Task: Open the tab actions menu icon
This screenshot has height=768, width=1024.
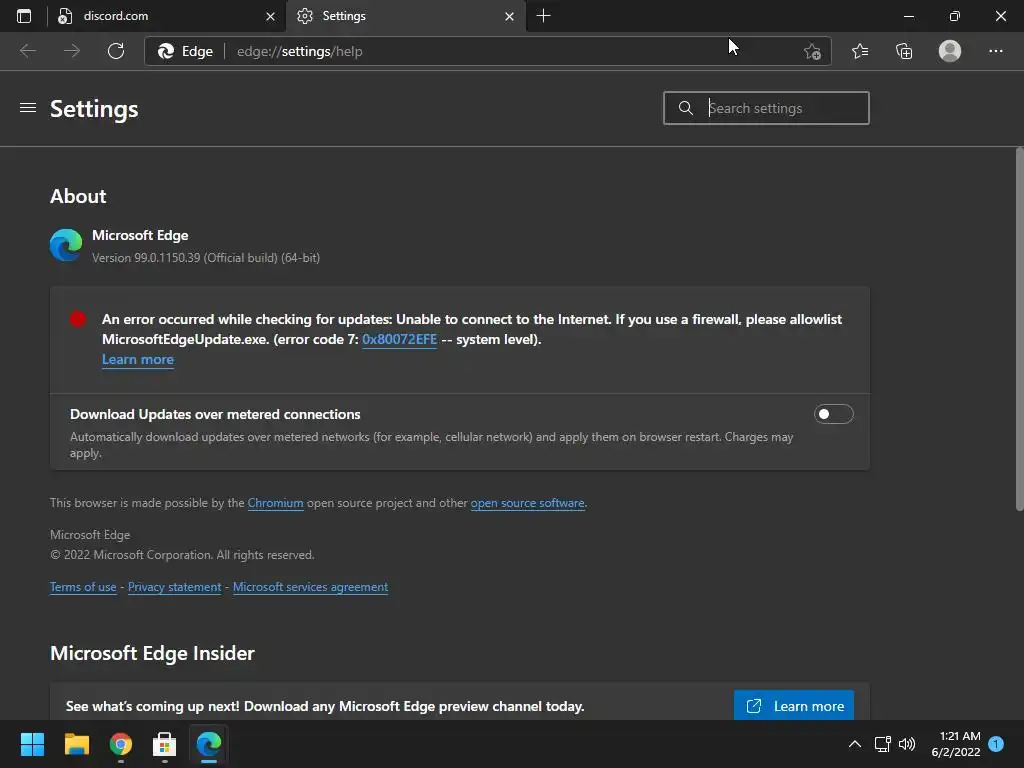Action: click(24, 16)
